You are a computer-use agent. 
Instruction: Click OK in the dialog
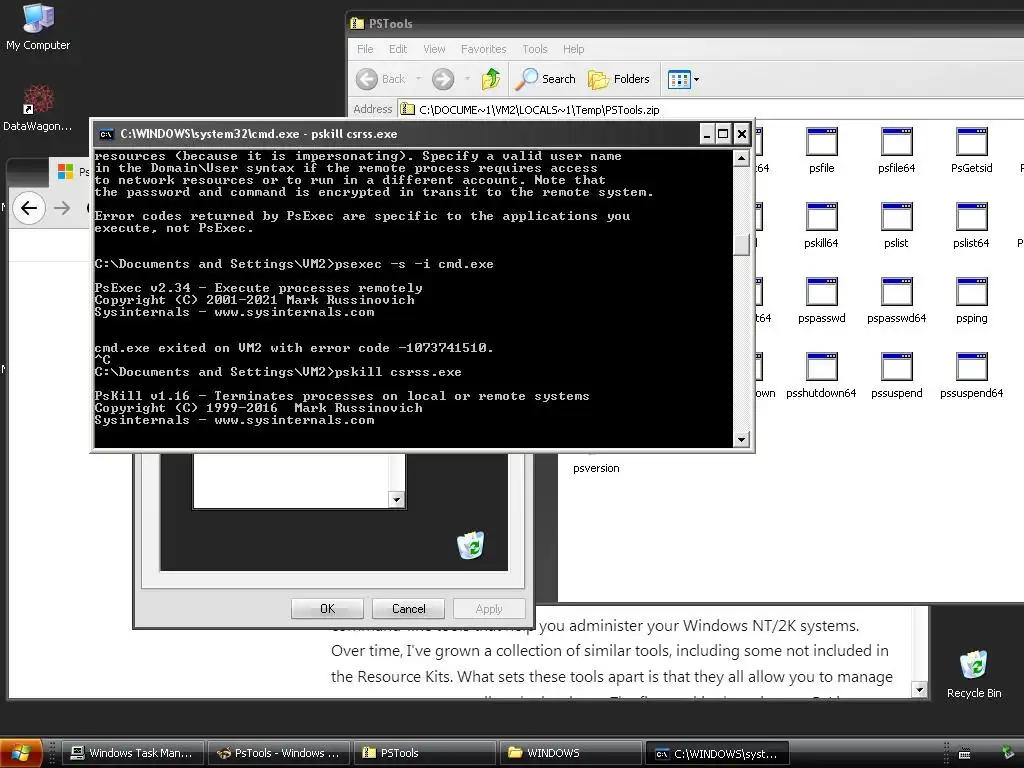tap(327, 609)
